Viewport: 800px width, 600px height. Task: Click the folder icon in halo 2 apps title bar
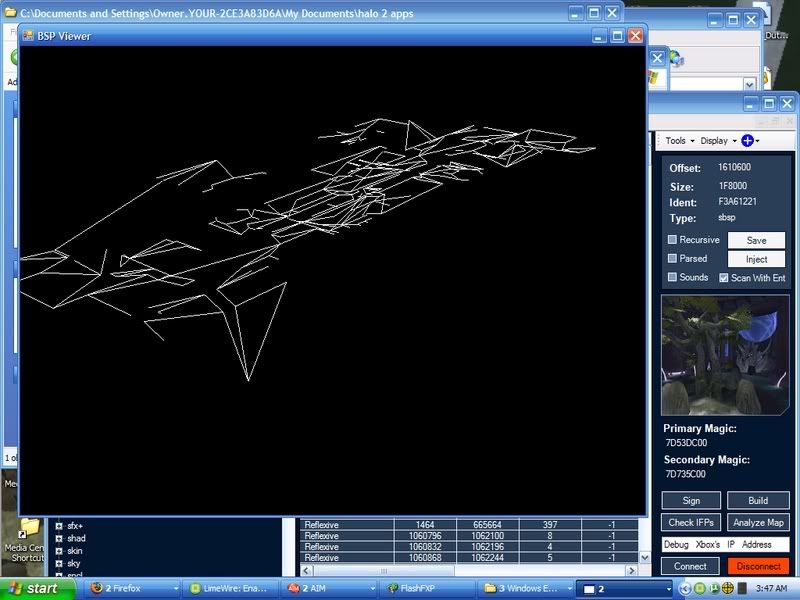tap(9, 13)
